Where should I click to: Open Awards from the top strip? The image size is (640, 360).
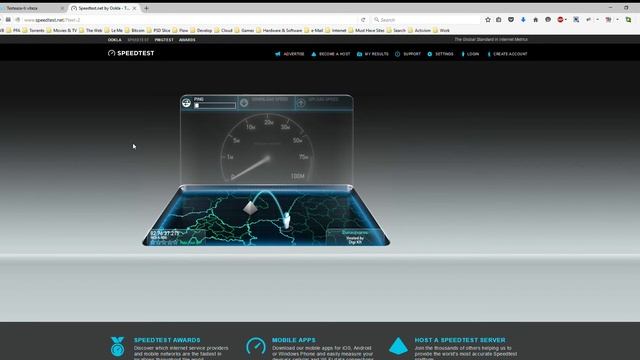[x=187, y=40]
